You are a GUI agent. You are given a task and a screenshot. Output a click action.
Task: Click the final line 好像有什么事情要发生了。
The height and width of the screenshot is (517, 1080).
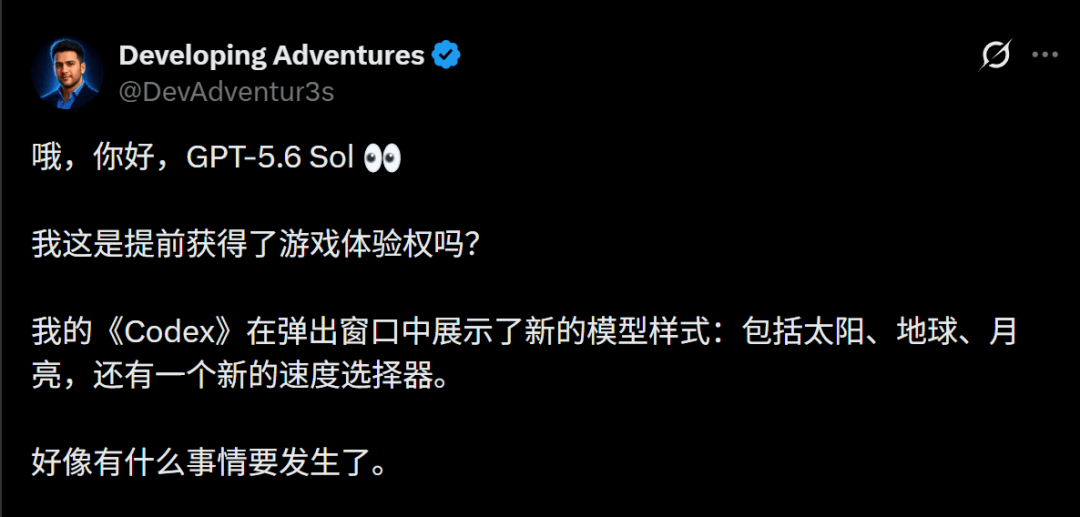click(x=218, y=466)
